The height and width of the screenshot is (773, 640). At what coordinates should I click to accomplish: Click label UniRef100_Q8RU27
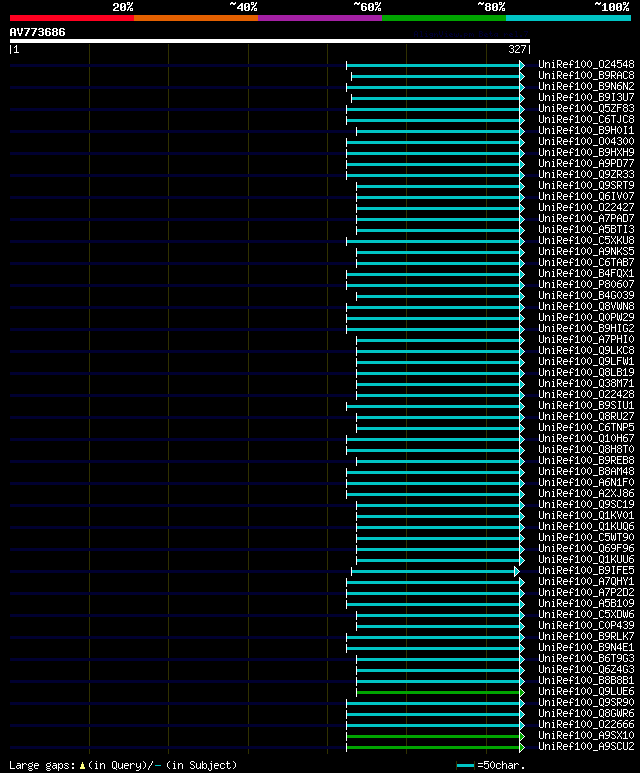[586, 417]
